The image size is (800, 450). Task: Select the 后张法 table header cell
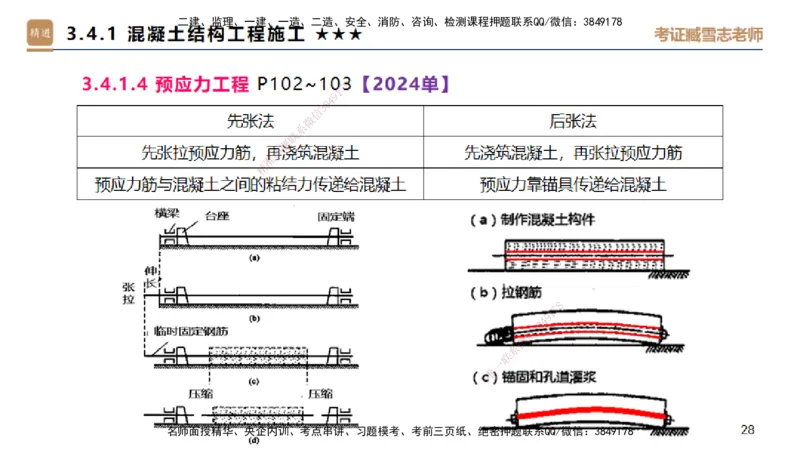[x=573, y=121]
